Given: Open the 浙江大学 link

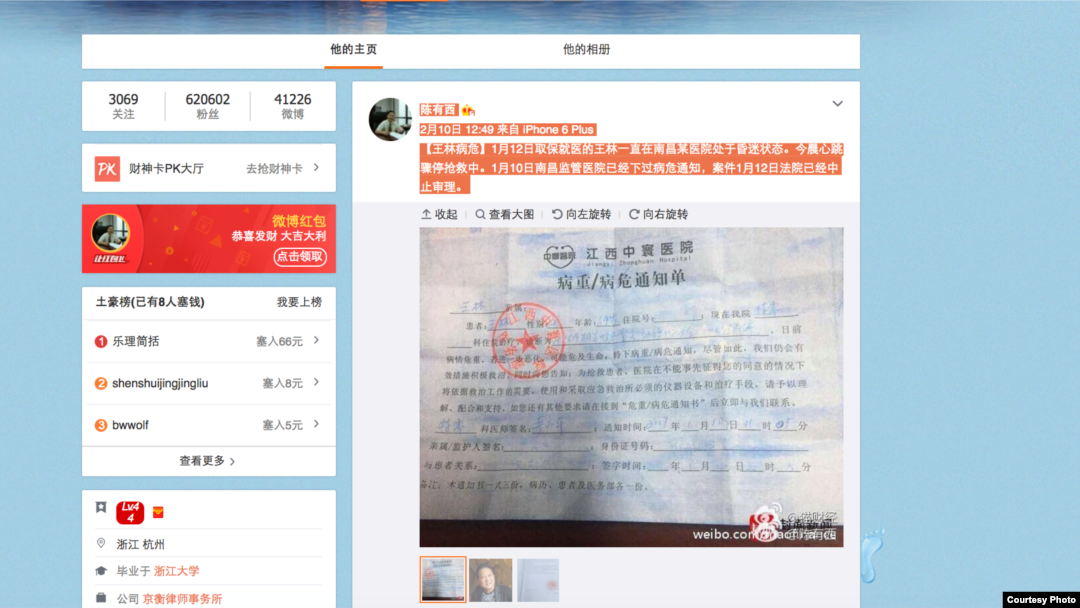Looking at the screenshot, I should pos(176,572).
